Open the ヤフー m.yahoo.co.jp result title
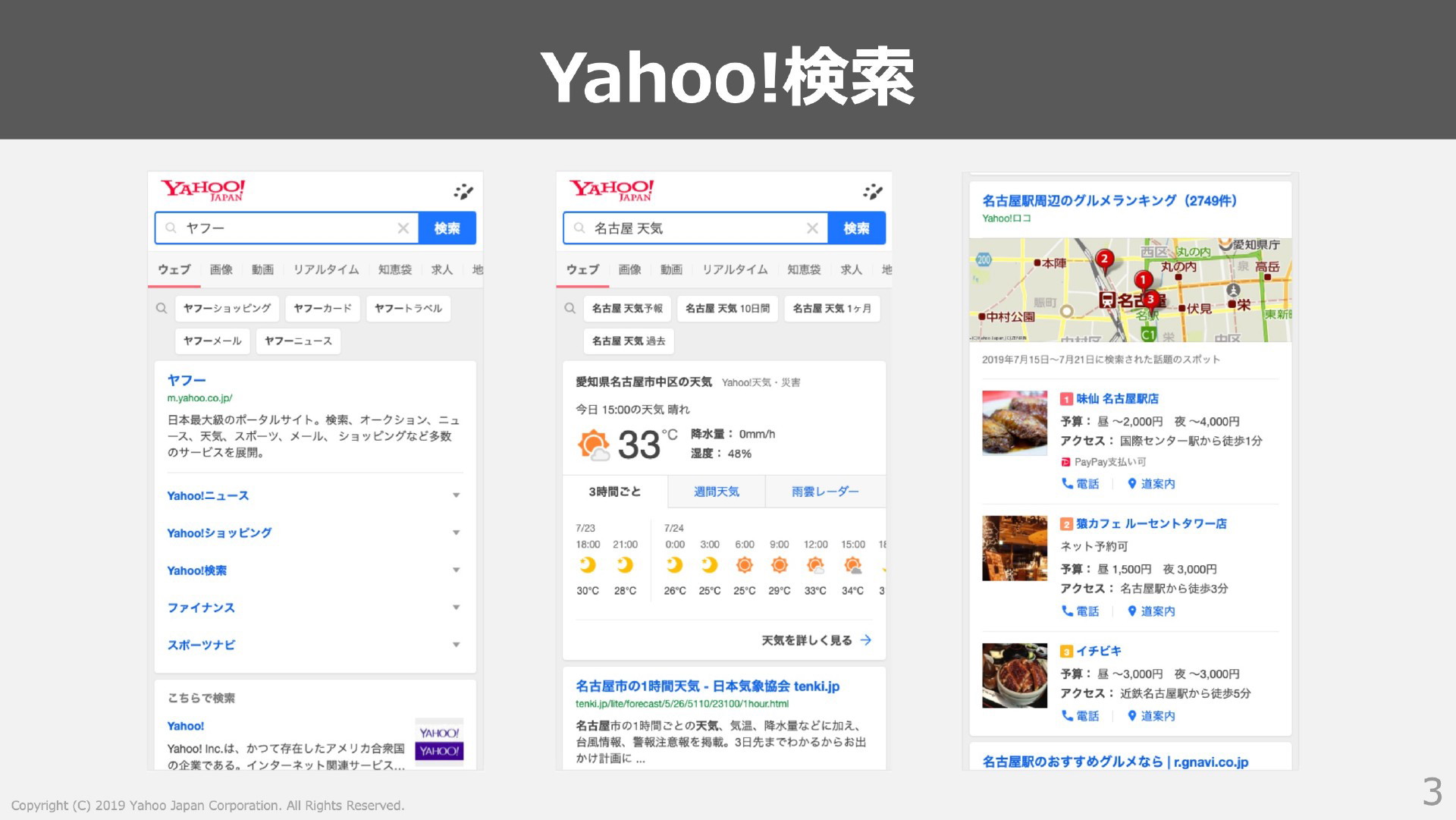Image resolution: width=1456 pixels, height=820 pixels. (187, 380)
